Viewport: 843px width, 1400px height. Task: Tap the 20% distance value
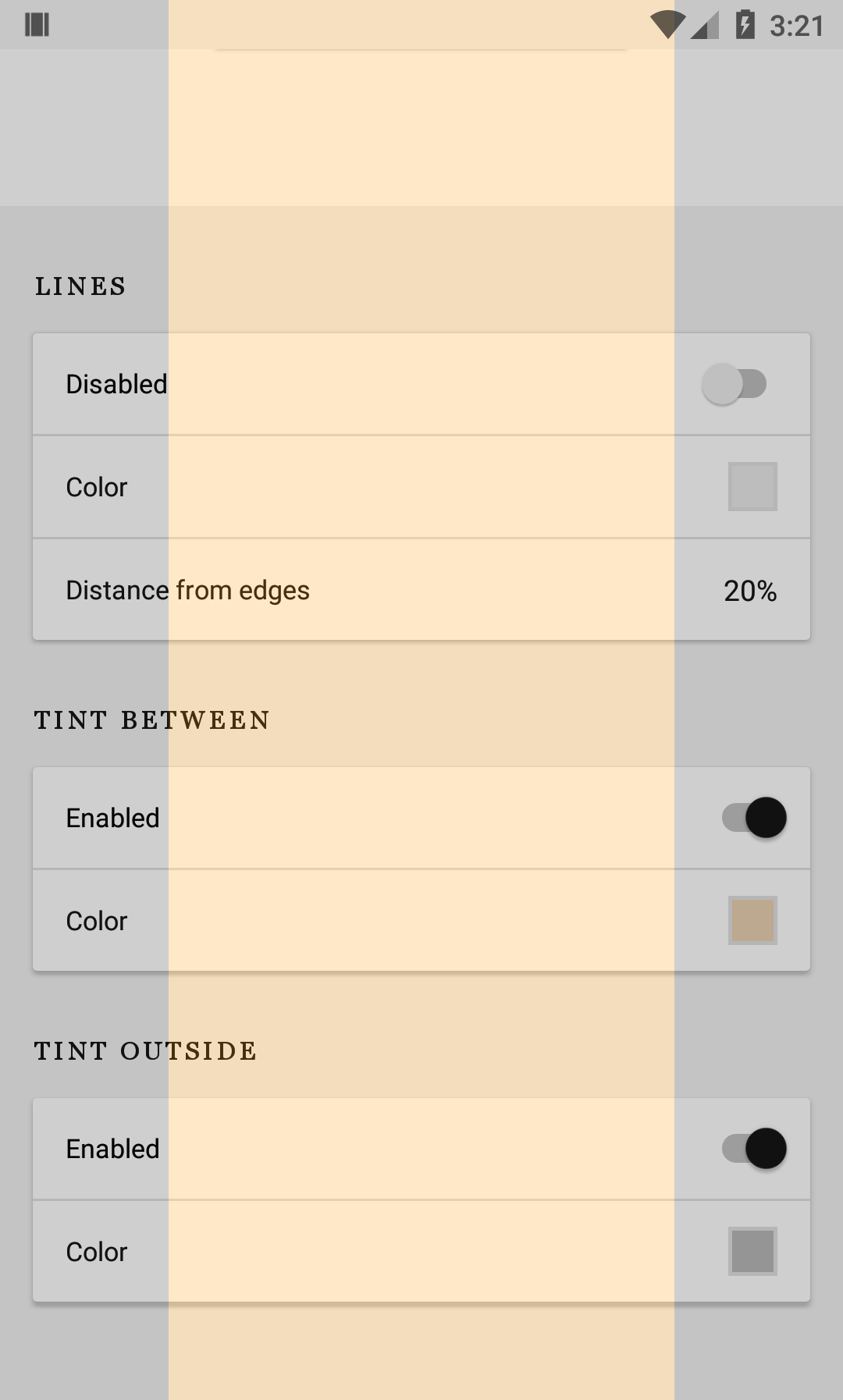point(750,591)
